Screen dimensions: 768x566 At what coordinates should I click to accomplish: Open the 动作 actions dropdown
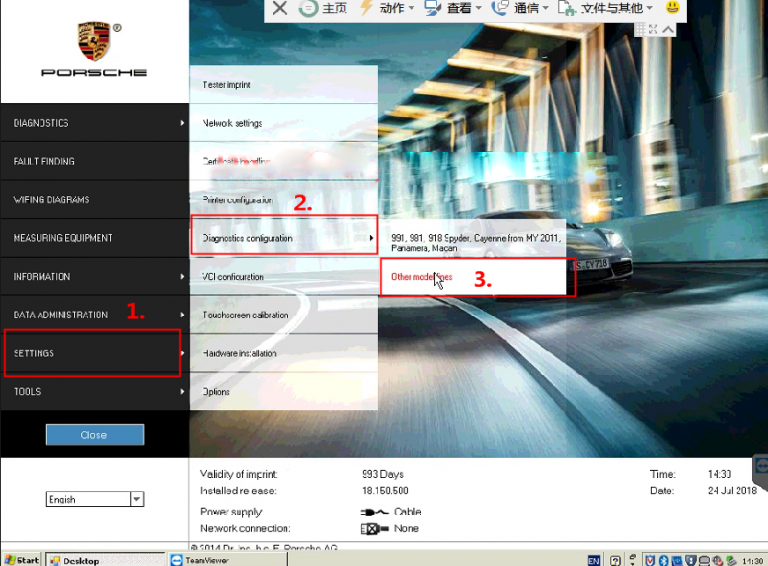pos(387,8)
